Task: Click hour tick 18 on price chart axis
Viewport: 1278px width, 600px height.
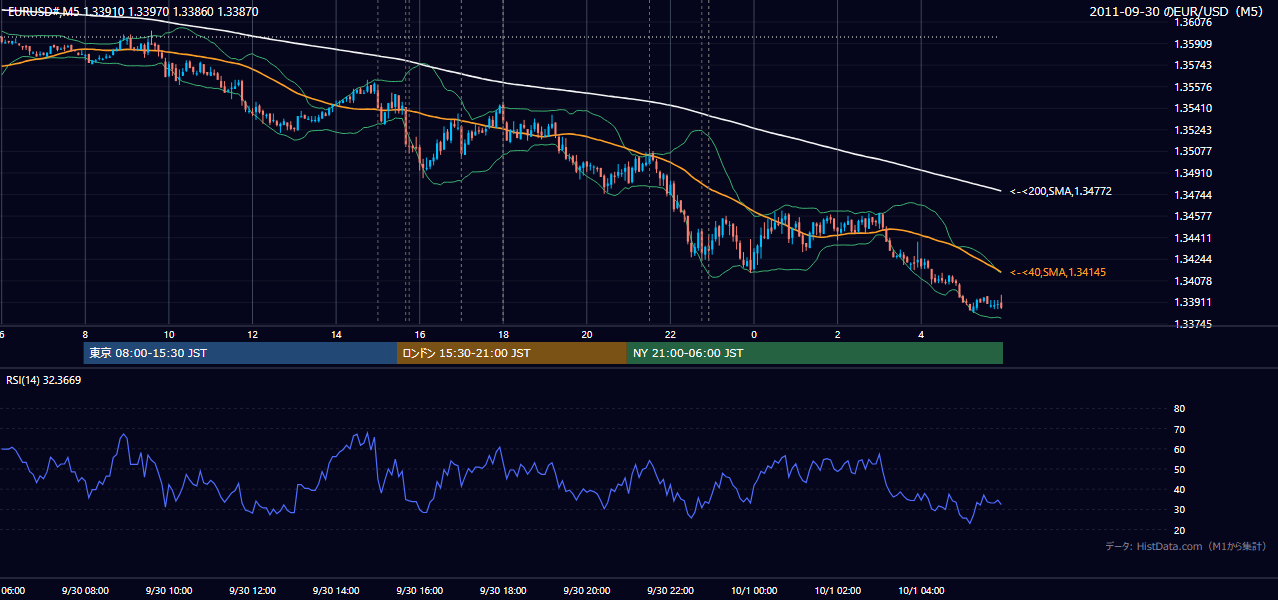Action: click(503, 335)
